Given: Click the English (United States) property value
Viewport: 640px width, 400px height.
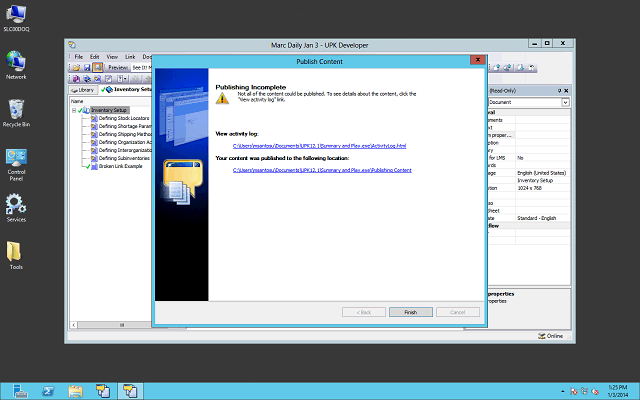Looking at the screenshot, I should coord(542,173).
